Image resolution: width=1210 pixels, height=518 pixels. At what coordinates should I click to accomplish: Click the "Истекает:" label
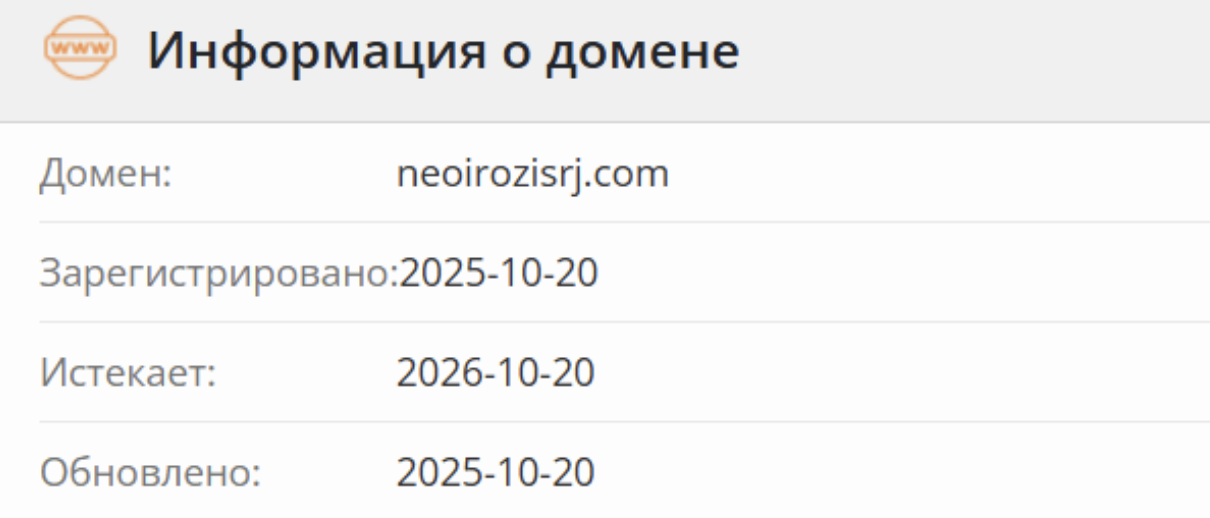(x=128, y=373)
